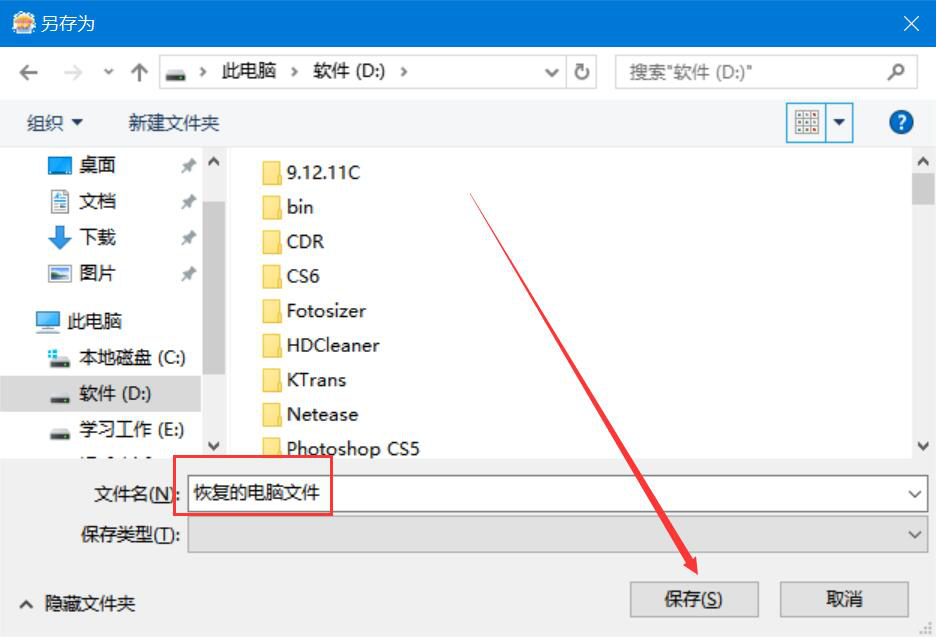Click the 保存(S) button
936x637 pixels.
[694, 599]
